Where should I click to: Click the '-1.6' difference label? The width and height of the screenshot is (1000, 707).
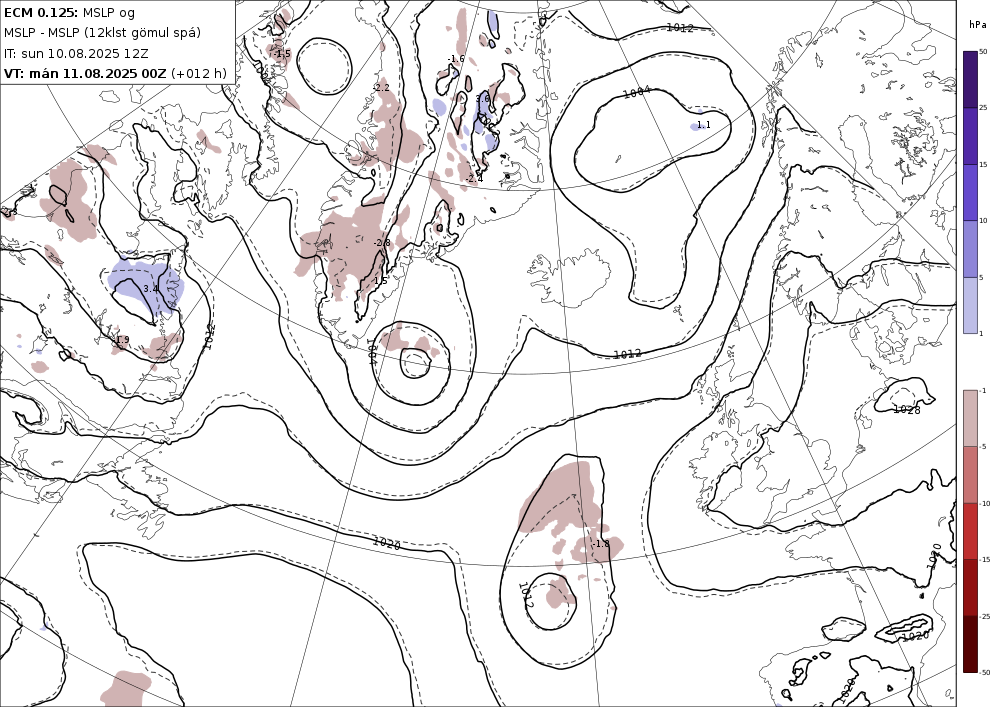[x=456, y=59]
